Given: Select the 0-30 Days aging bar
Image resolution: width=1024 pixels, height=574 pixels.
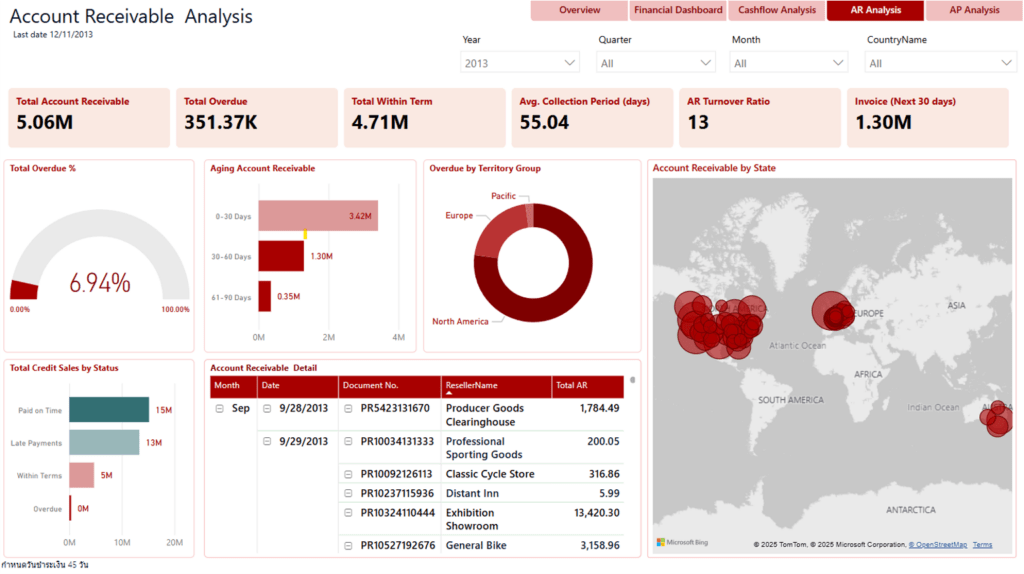Looking at the screenshot, I should point(318,216).
